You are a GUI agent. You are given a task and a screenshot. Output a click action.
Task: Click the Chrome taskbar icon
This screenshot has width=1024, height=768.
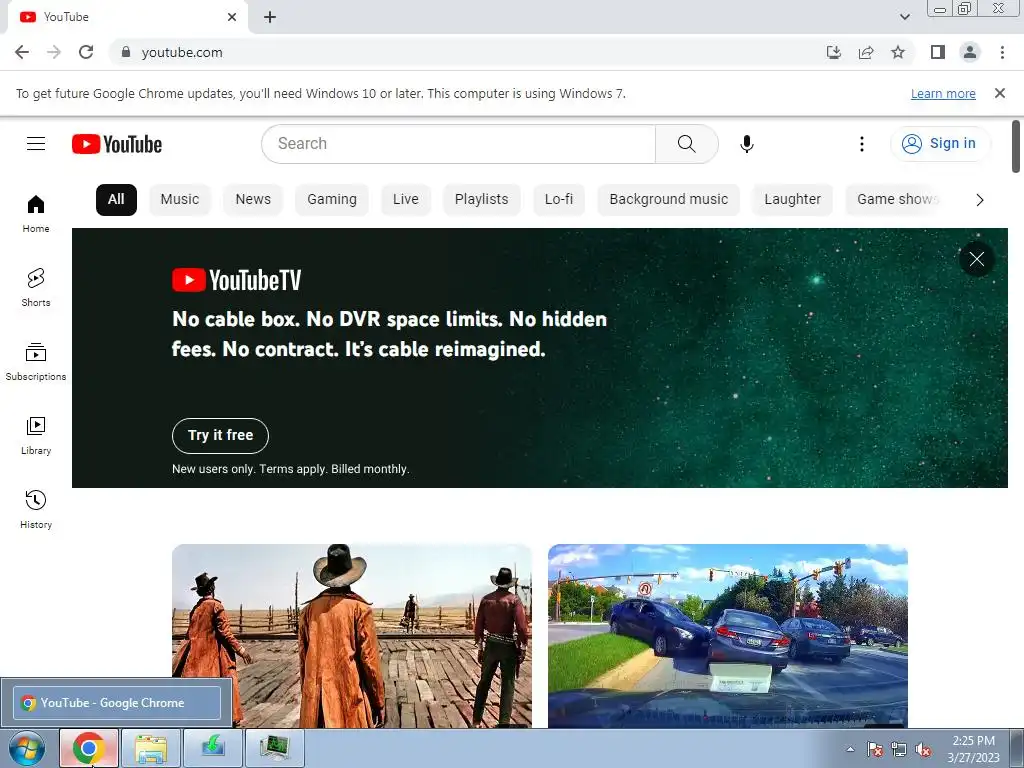tap(89, 748)
